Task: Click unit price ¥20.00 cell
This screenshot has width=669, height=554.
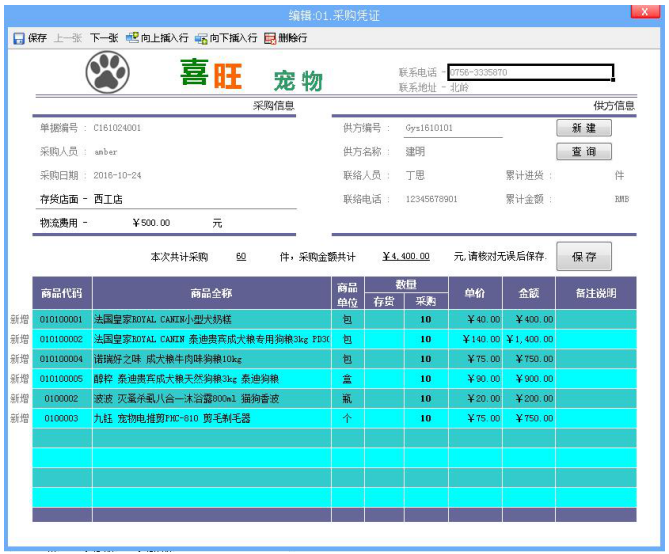Action: 475,399
